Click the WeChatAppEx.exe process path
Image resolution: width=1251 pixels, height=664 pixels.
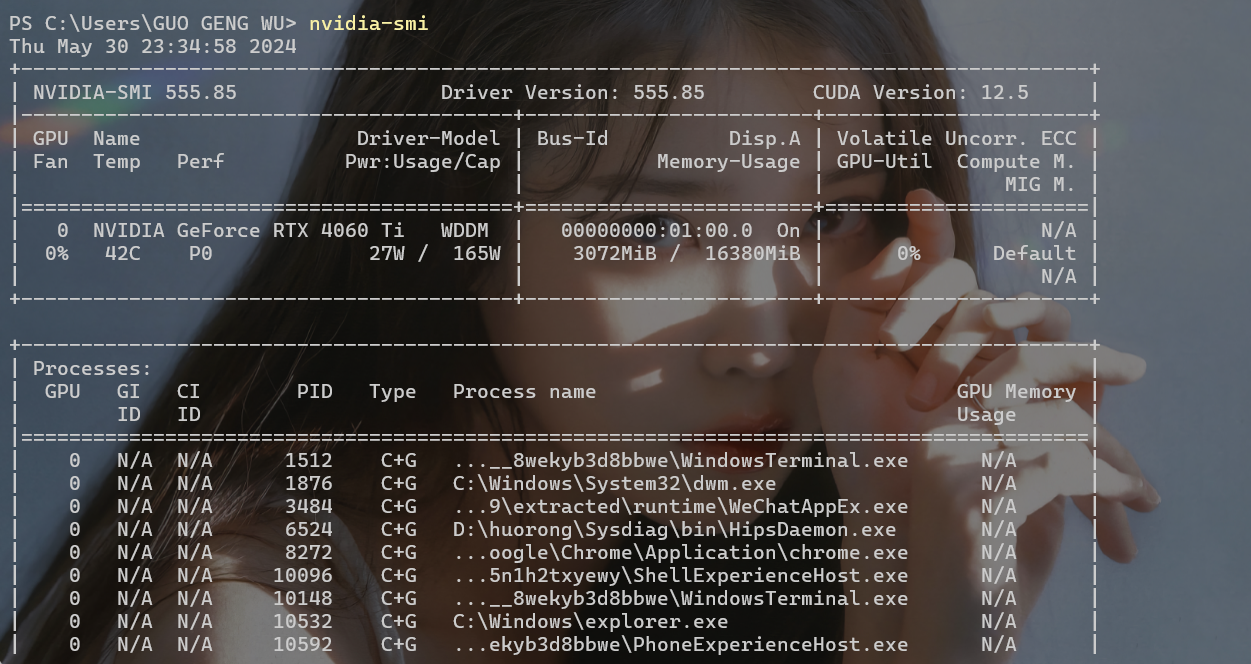pos(681,506)
